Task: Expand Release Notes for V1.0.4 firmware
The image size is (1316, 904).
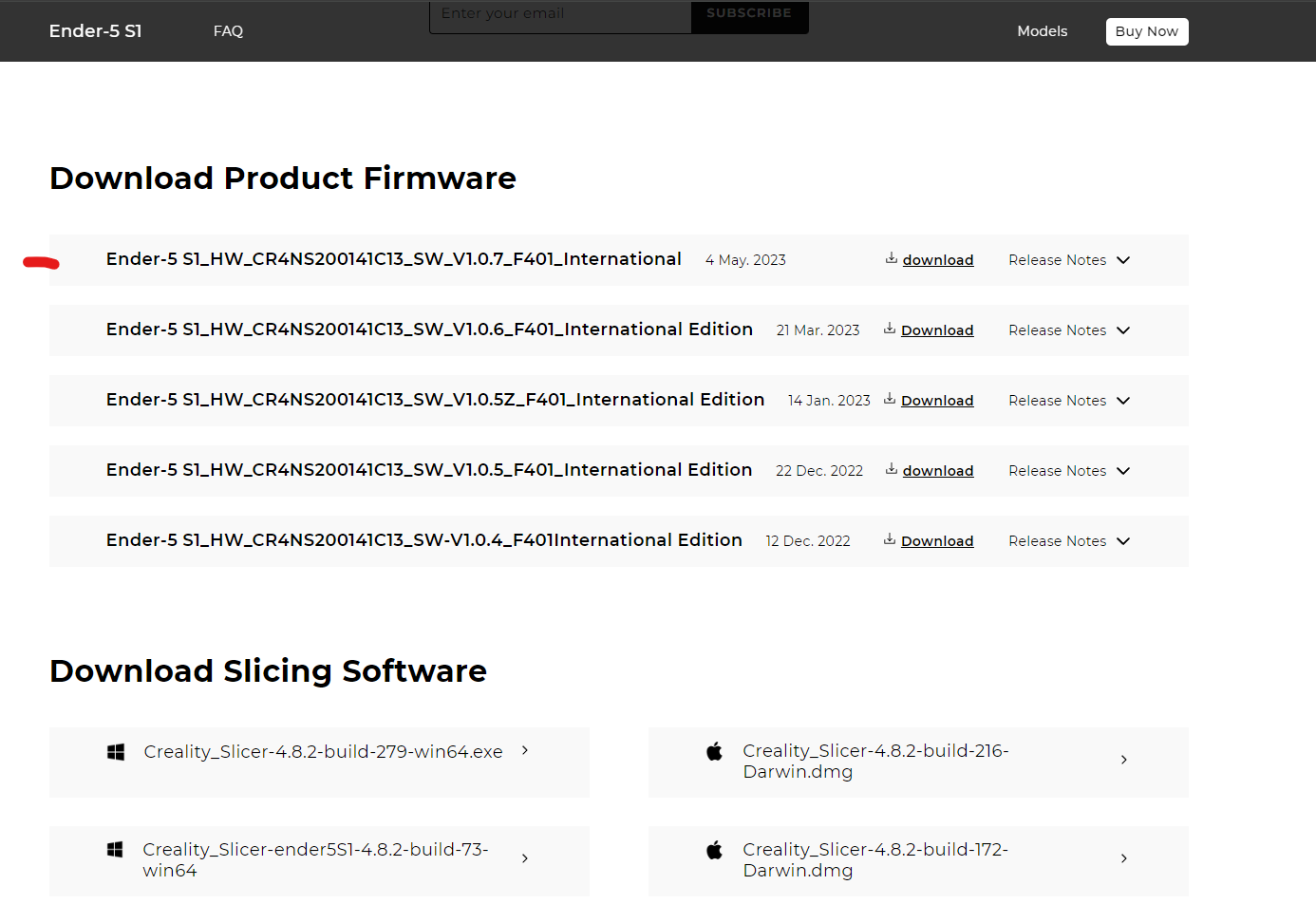Action: pyautogui.click(x=1069, y=541)
